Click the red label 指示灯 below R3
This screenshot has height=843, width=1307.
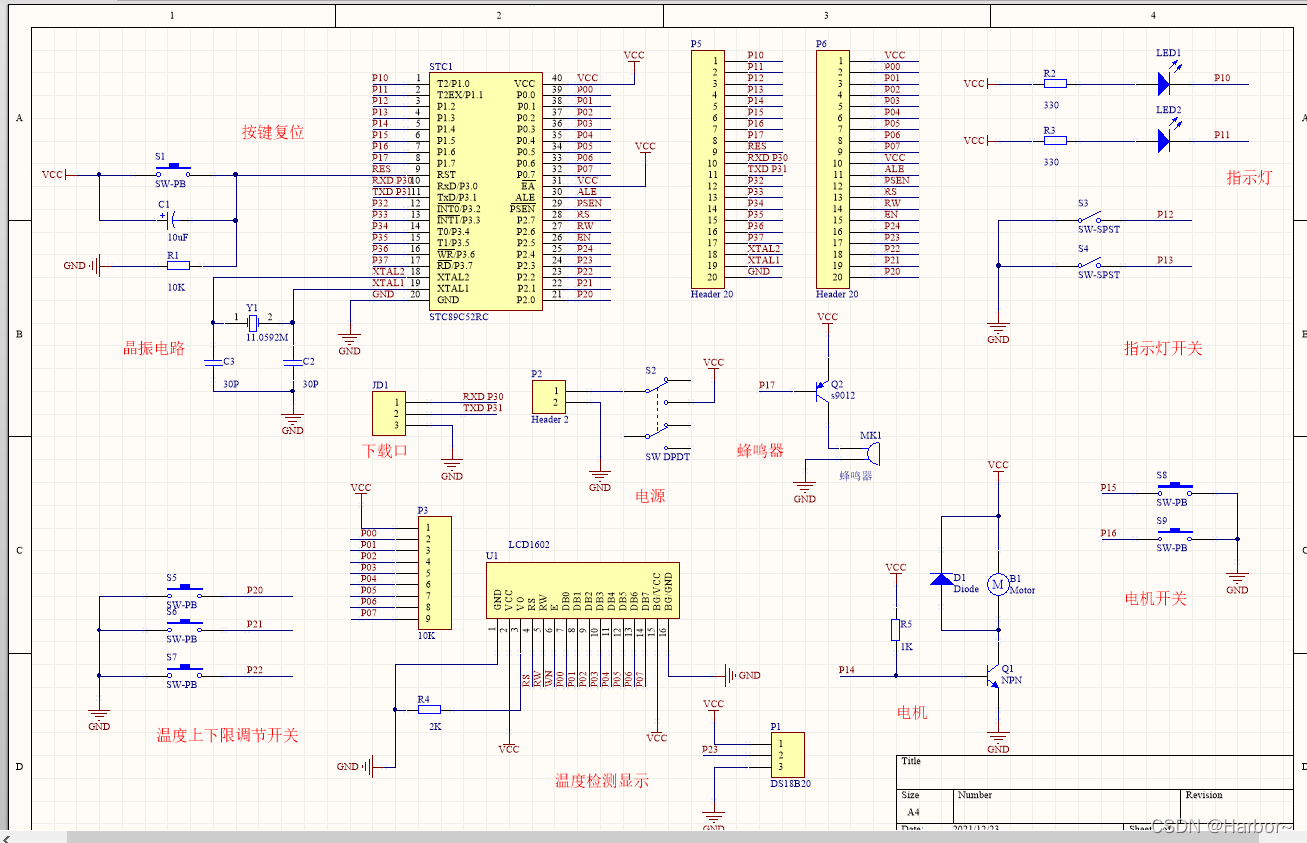coord(1250,177)
